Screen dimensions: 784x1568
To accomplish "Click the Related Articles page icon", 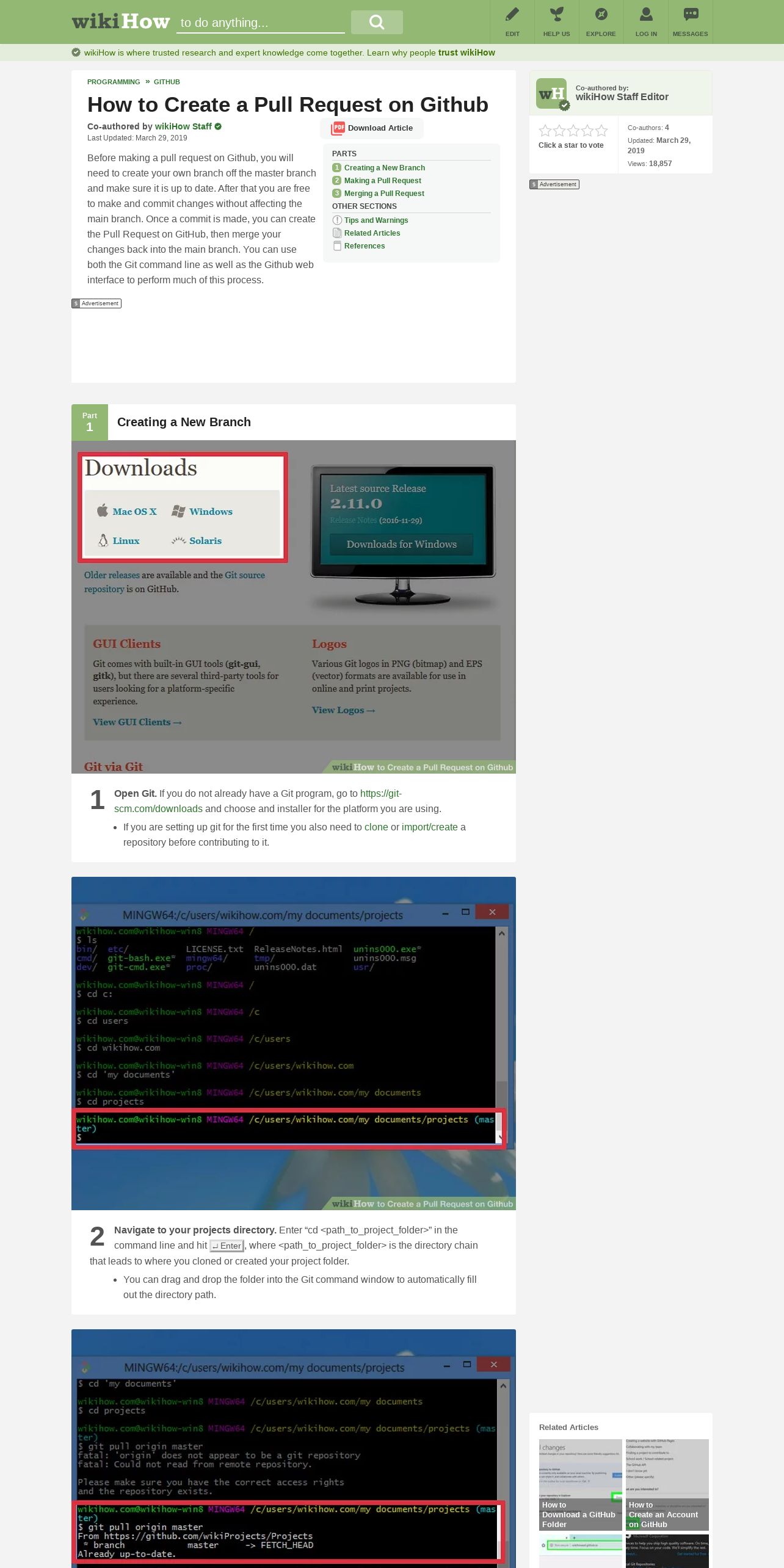I will (x=337, y=233).
